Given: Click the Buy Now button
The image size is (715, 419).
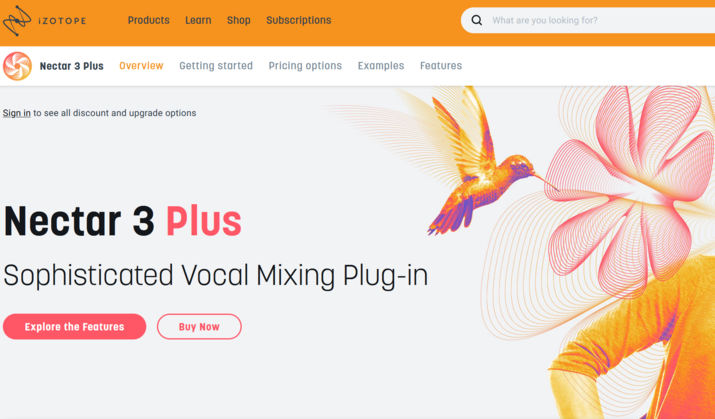Looking at the screenshot, I should (x=199, y=326).
